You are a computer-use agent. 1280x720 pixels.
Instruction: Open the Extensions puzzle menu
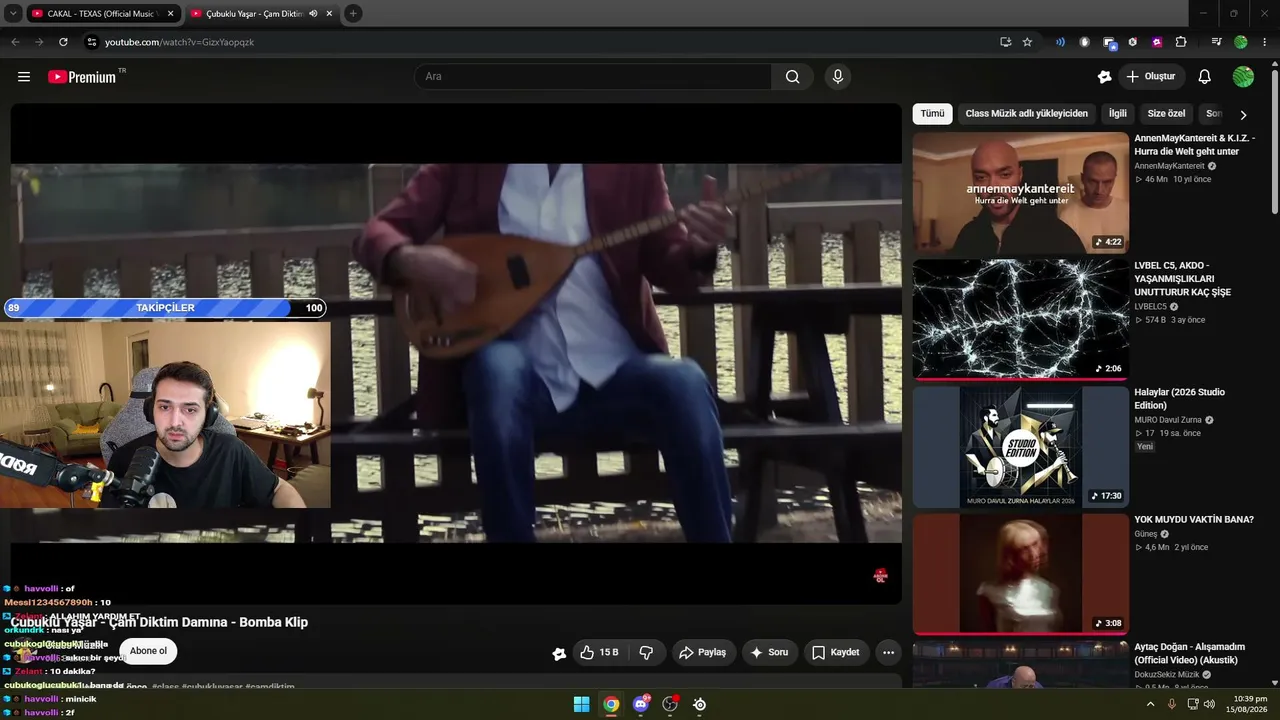click(x=1181, y=42)
